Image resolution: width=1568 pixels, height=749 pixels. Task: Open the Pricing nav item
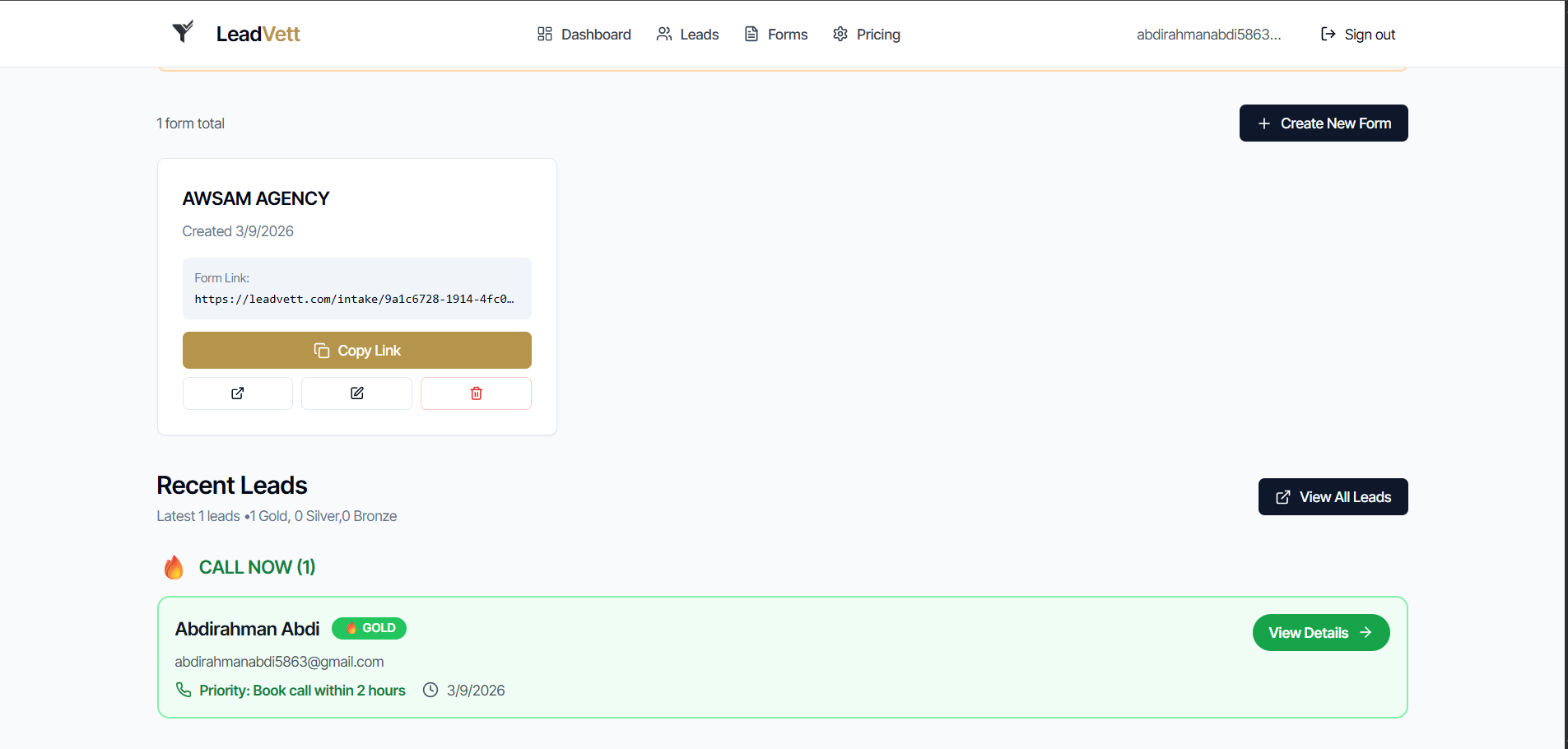tap(867, 35)
